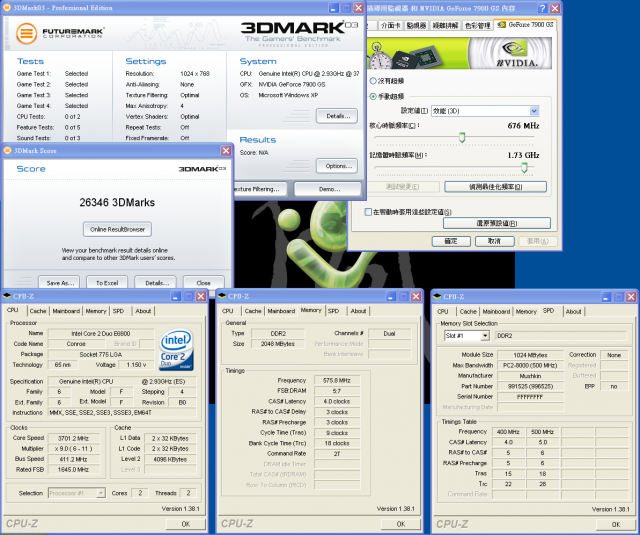Click Demo button in 3DMark03
The height and width of the screenshot is (535, 640).
click(328, 189)
